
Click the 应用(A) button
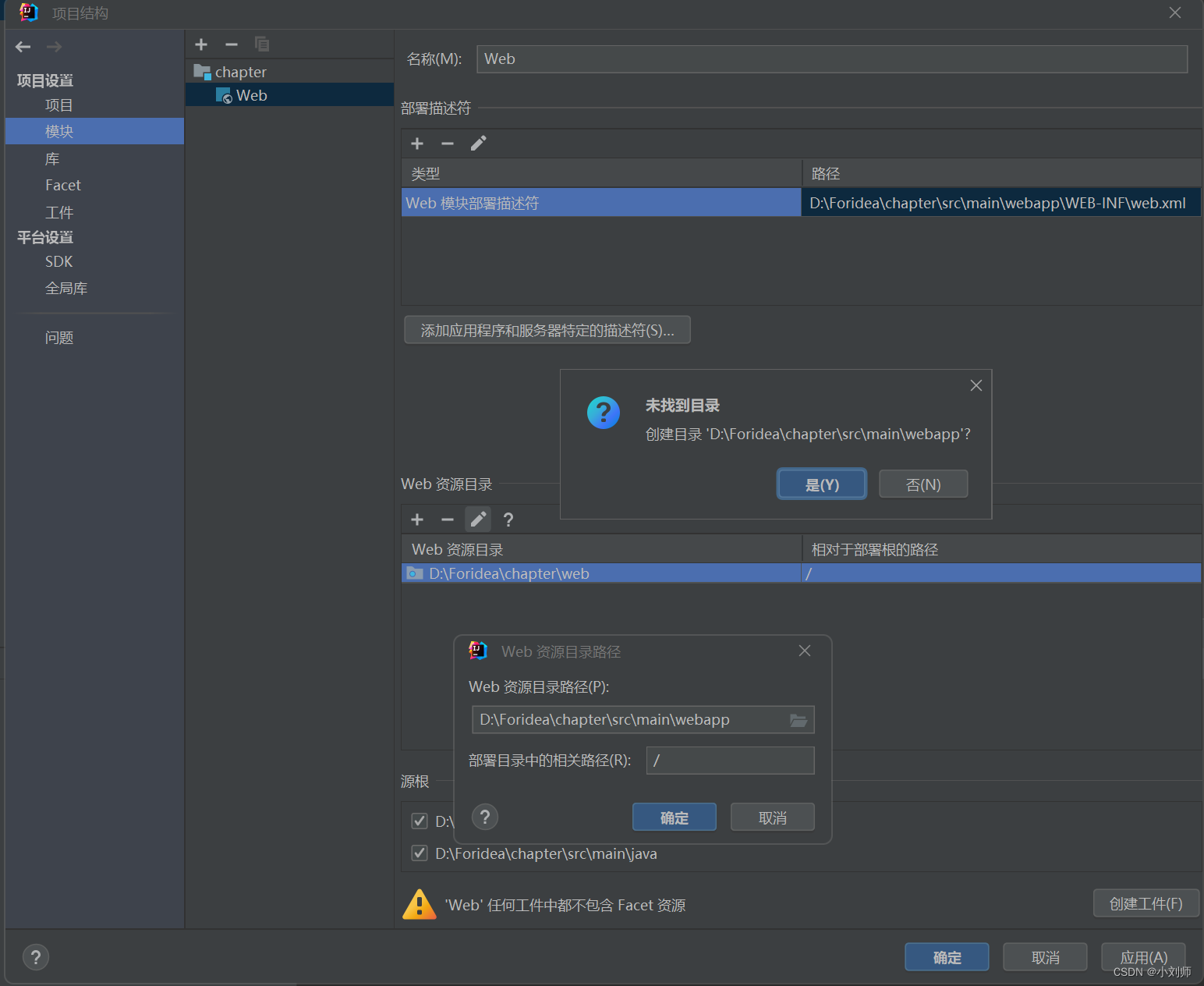1143,957
